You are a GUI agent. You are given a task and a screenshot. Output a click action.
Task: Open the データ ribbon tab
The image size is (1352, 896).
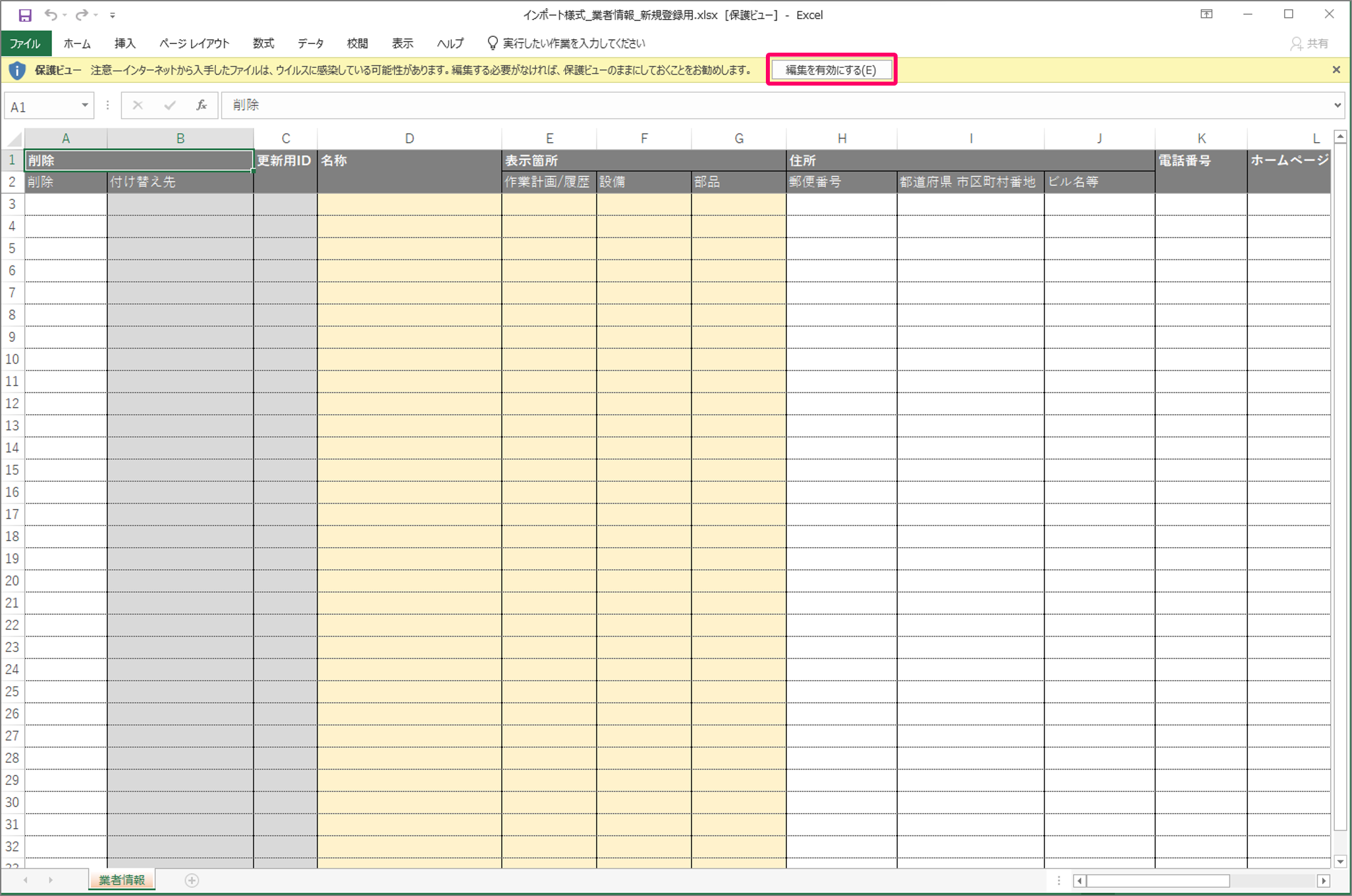pyautogui.click(x=310, y=43)
